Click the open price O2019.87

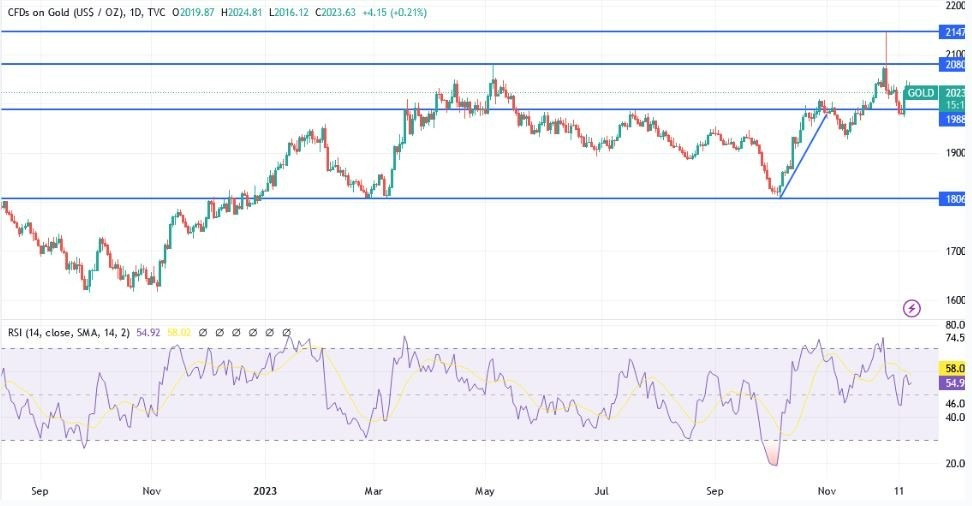click(x=193, y=12)
